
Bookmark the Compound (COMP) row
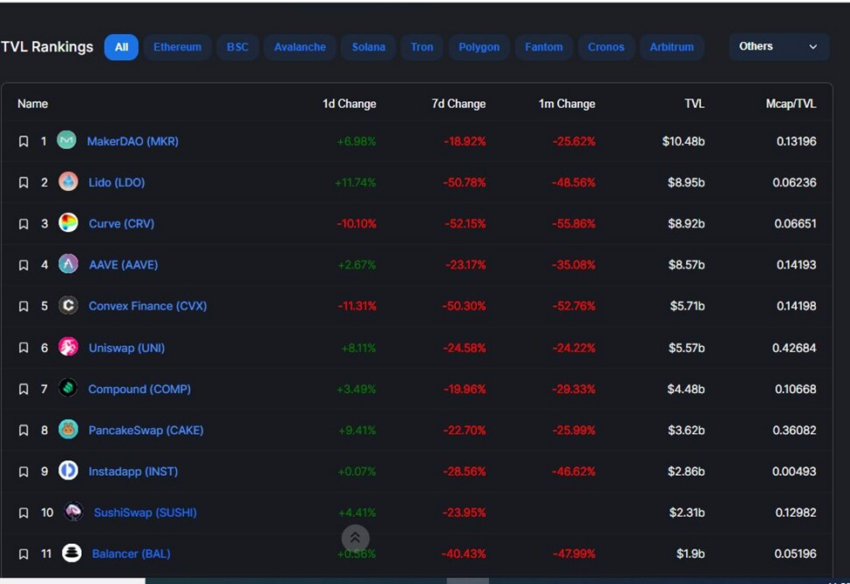coord(23,389)
